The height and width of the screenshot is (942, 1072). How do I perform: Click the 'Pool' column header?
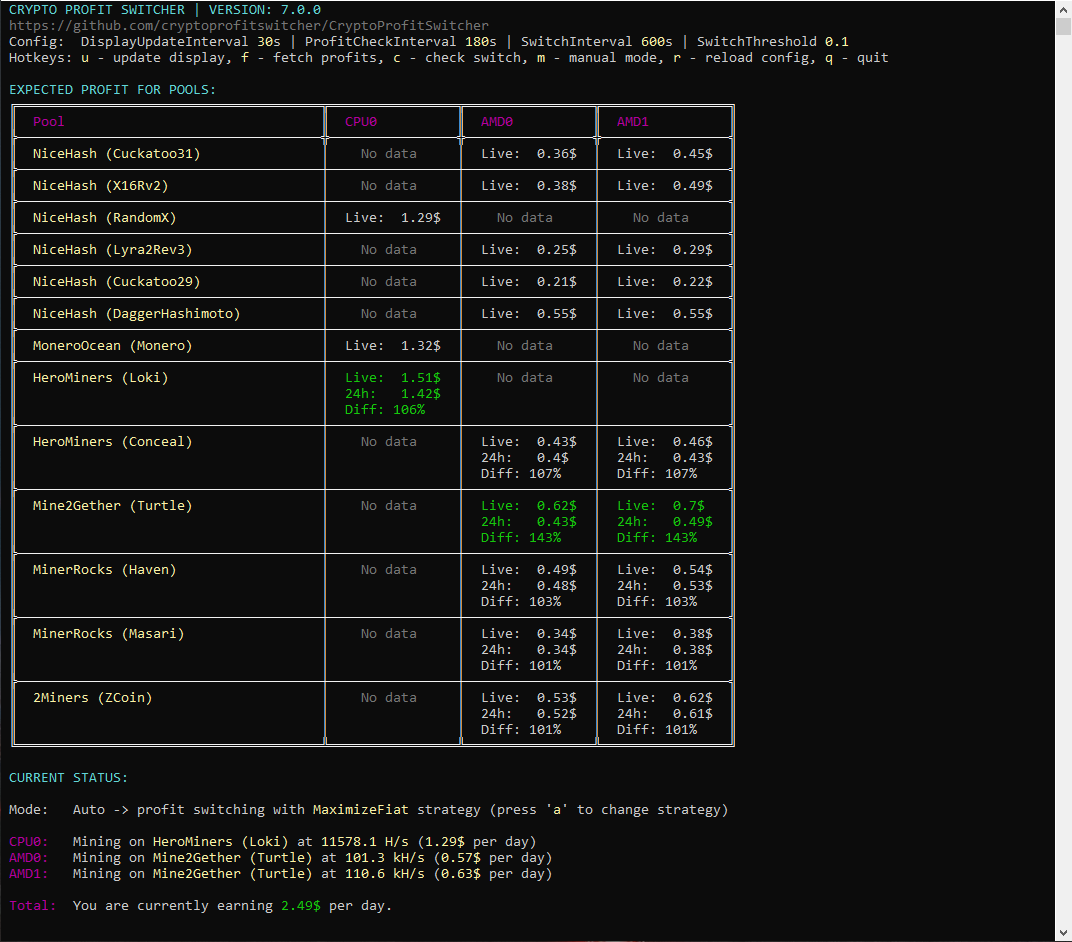tap(49, 122)
